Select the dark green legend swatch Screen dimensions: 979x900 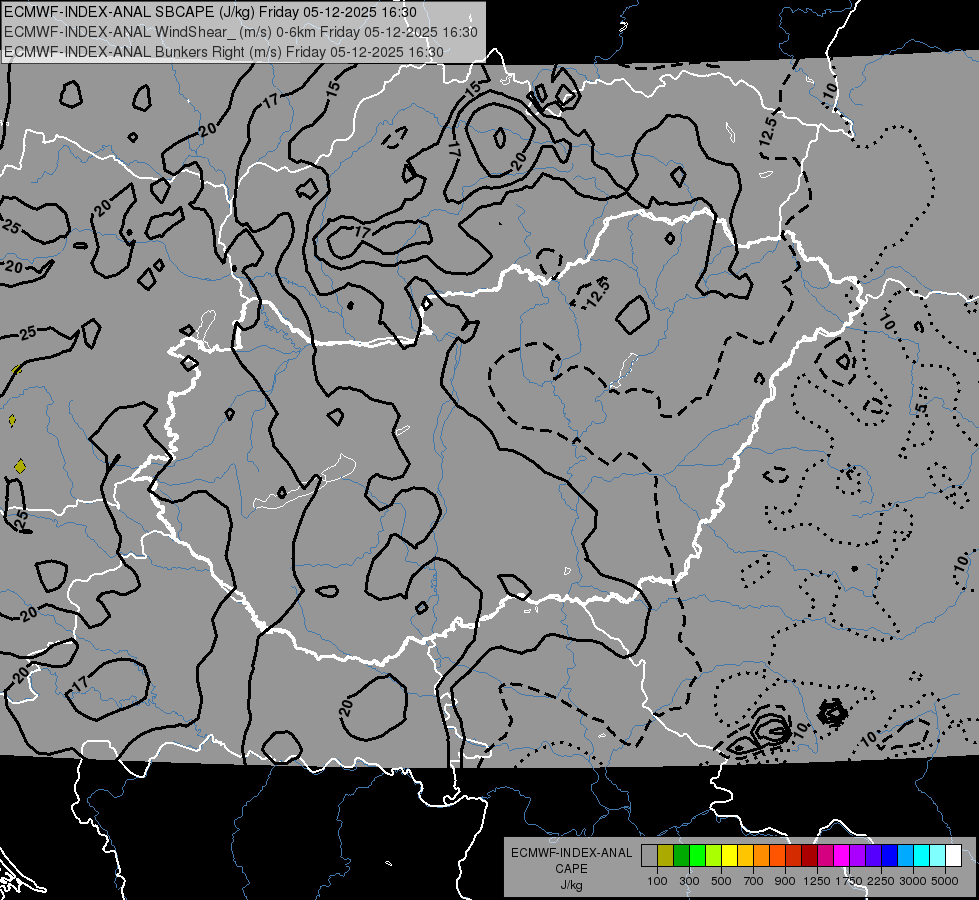click(681, 856)
